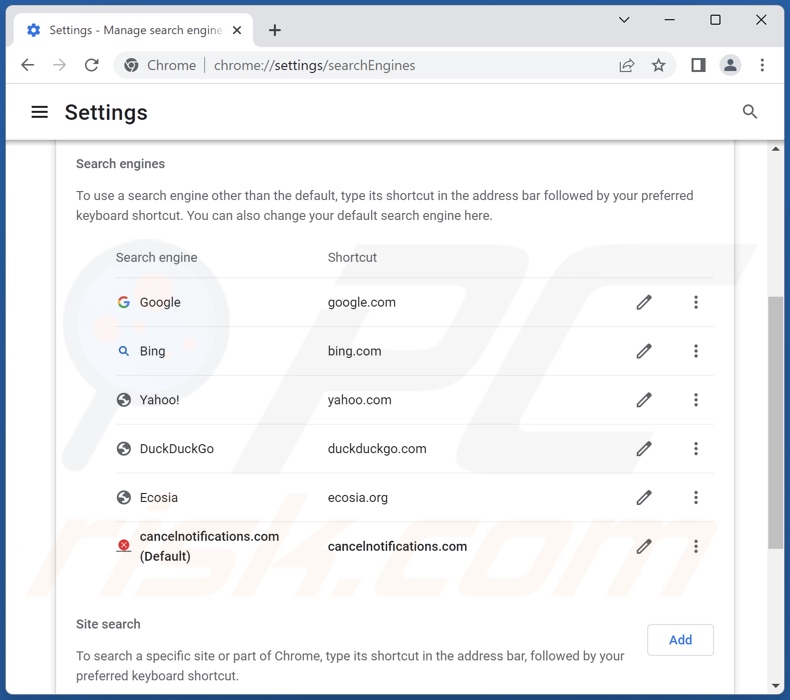Toggle the browser side panel

[x=698, y=65]
